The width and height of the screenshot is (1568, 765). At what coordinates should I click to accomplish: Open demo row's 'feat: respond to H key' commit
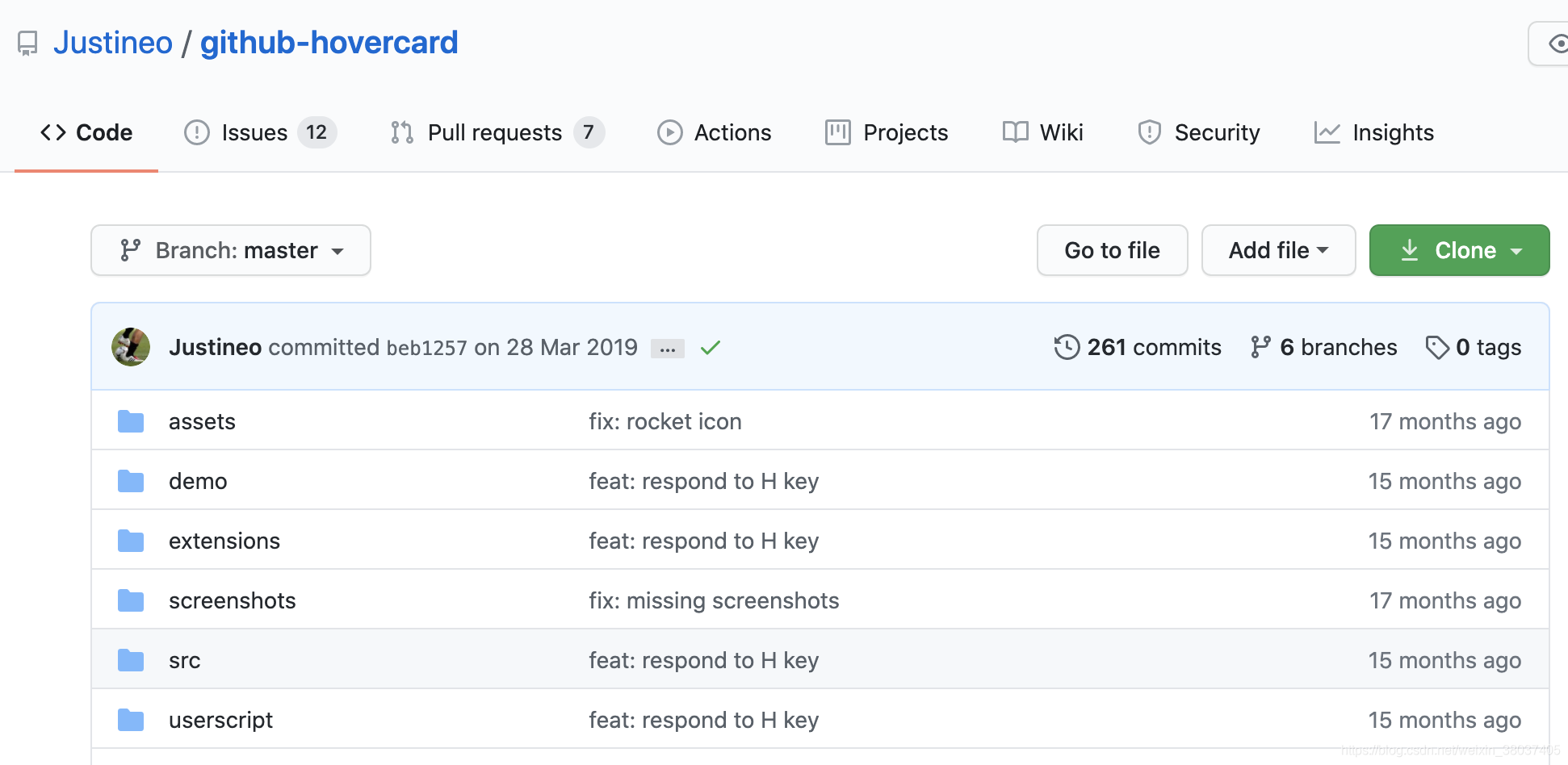704,481
